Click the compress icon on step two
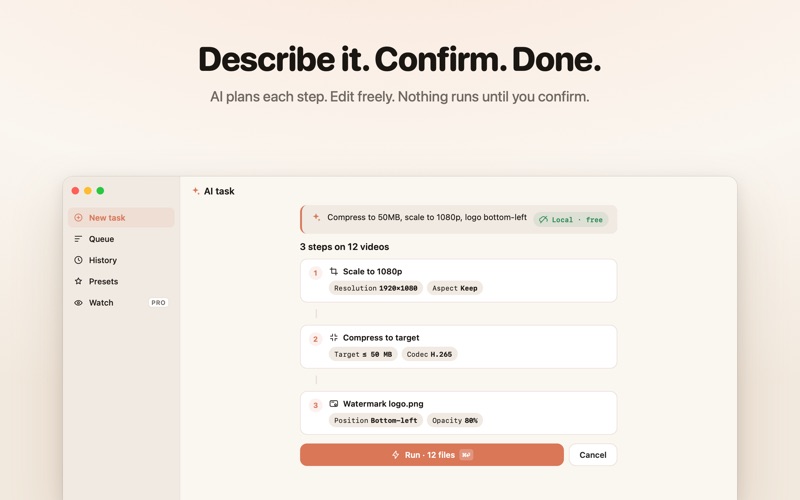 (x=334, y=337)
